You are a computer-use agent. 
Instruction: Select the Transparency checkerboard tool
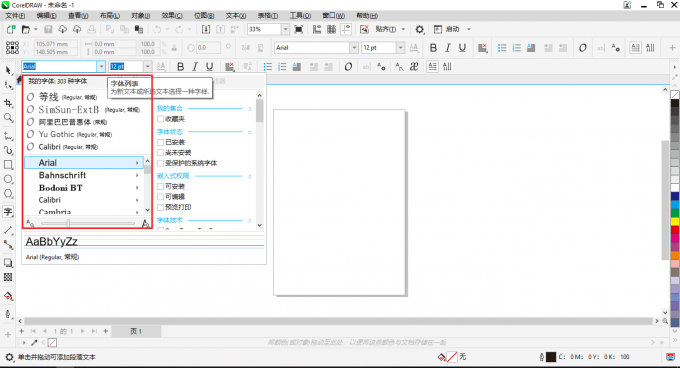point(8,277)
